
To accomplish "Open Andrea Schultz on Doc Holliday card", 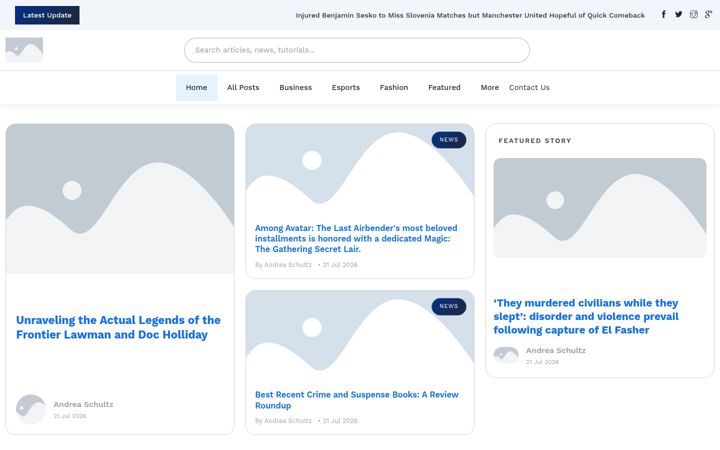I will coord(83,404).
